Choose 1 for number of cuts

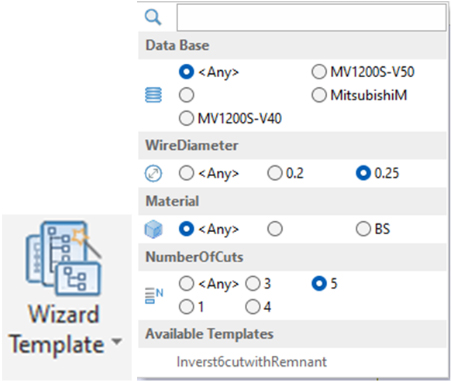click(191, 307)
